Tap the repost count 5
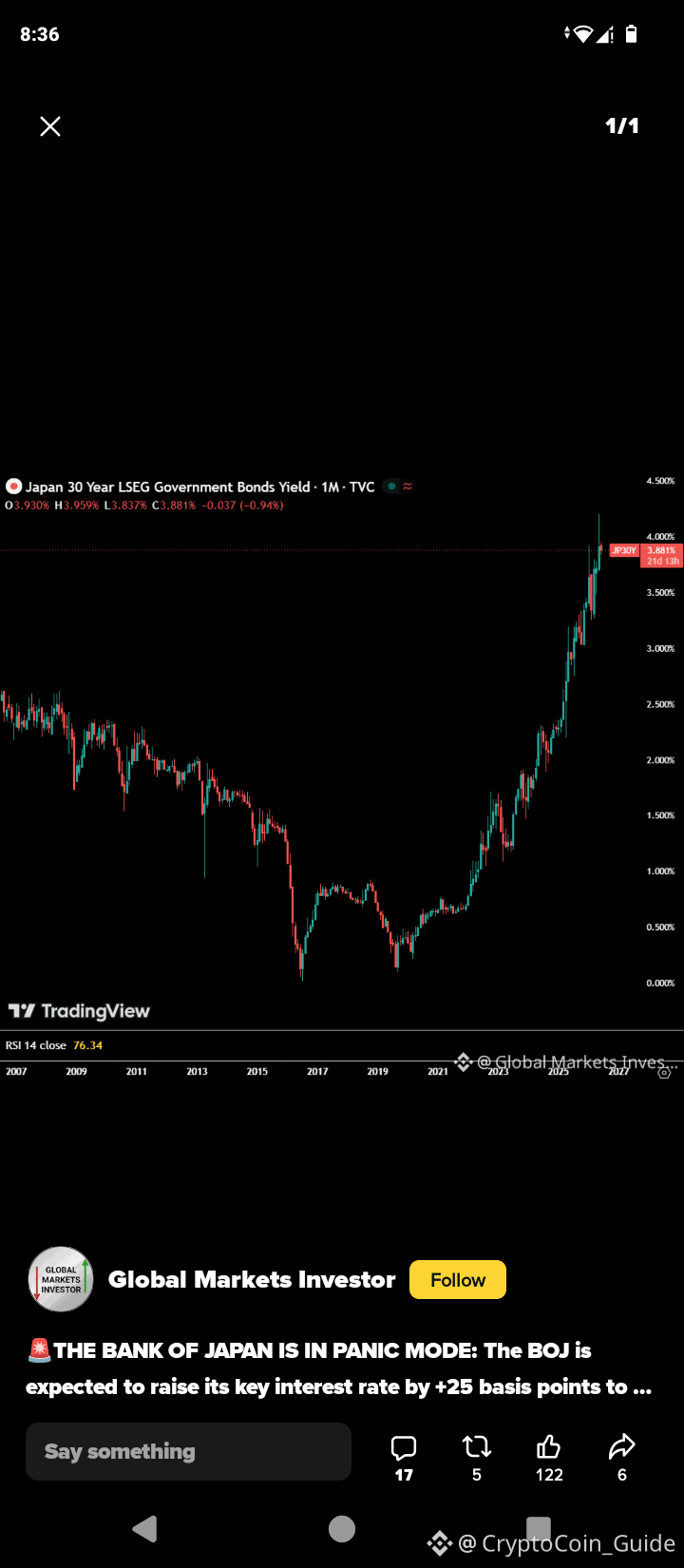Screen dimensions: 684x1568 (x=477, y=1475)
